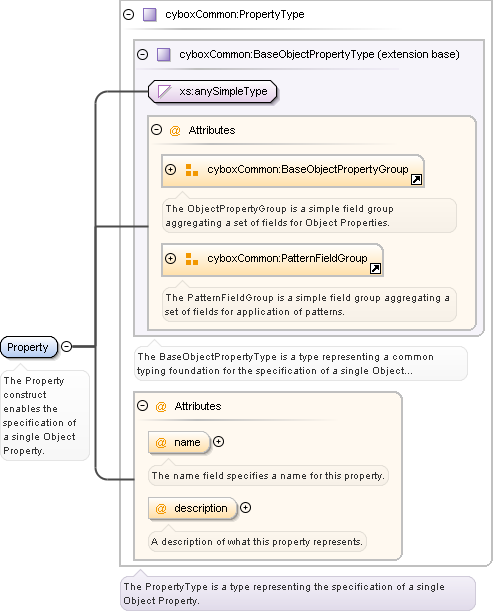Select the Property root element

[29, 347]
